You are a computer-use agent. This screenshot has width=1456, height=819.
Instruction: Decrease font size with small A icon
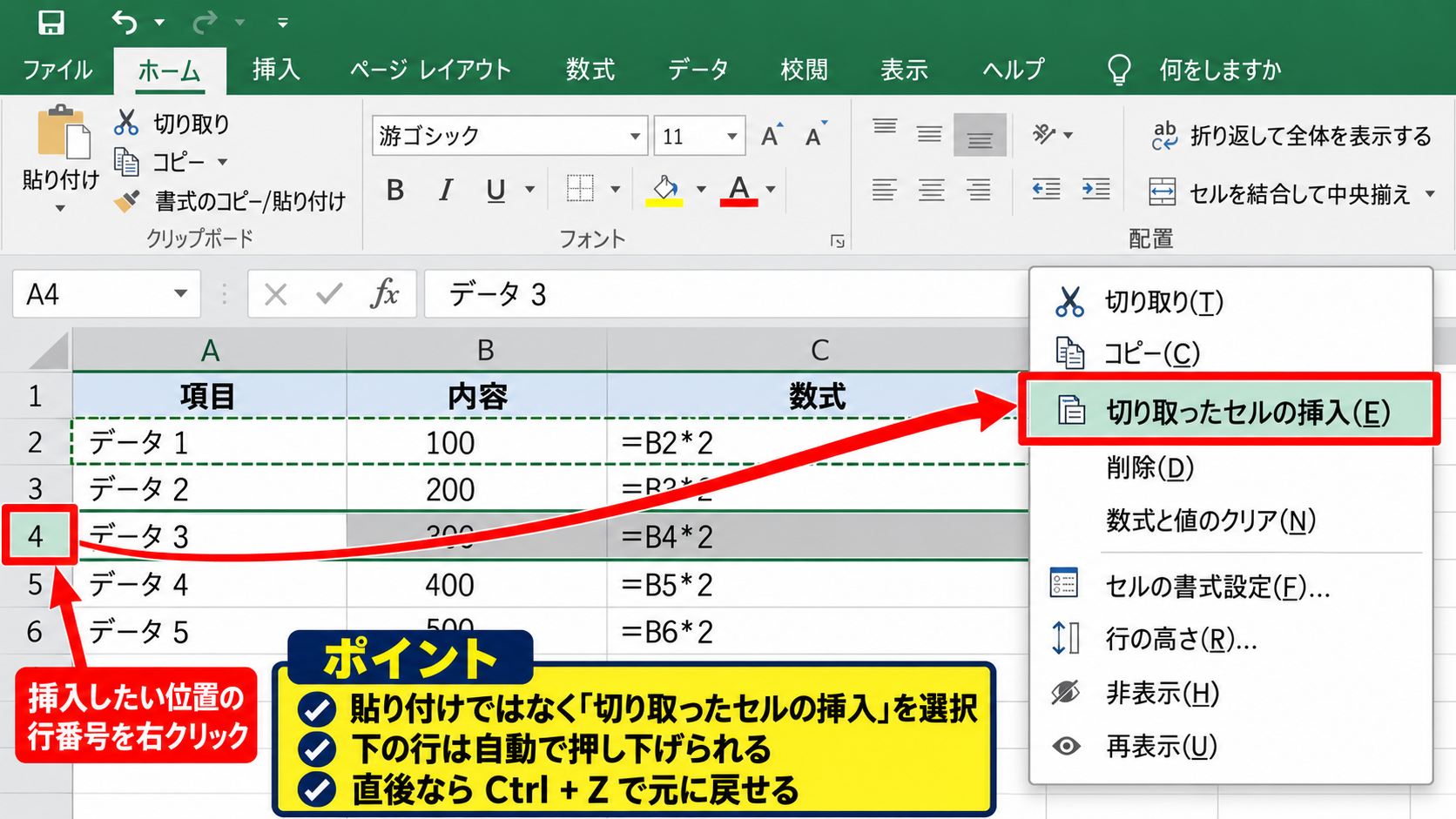pos(815,135)
